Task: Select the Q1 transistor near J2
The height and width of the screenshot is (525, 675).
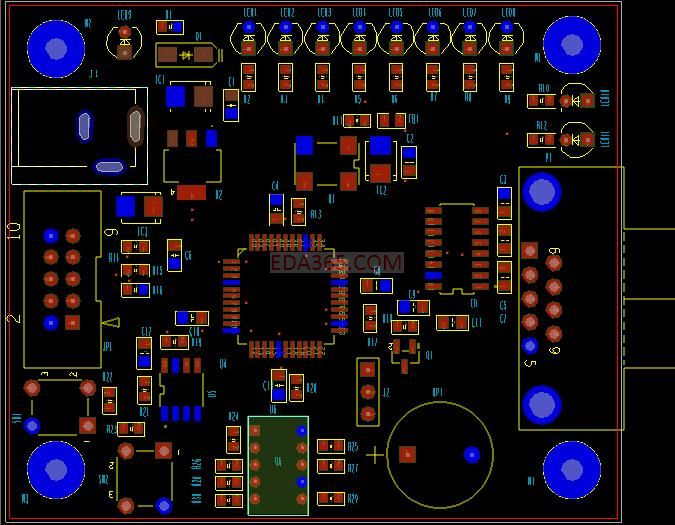Action: click(x=405, y=355)
